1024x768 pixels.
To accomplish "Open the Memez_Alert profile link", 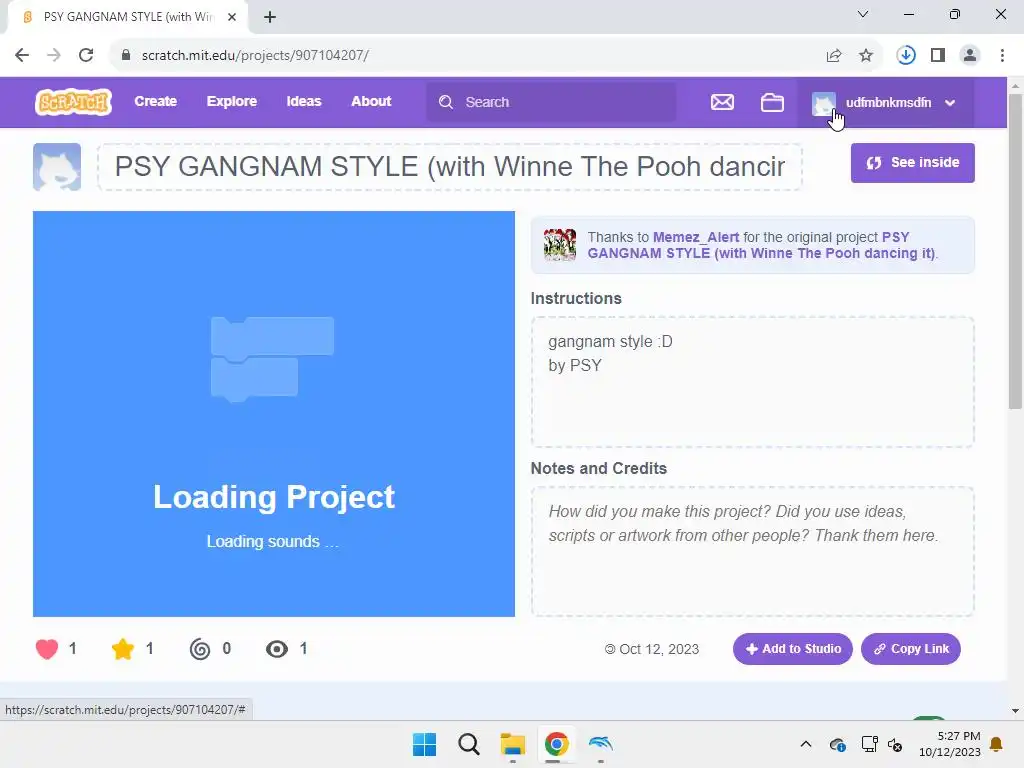I will point(696,237).
